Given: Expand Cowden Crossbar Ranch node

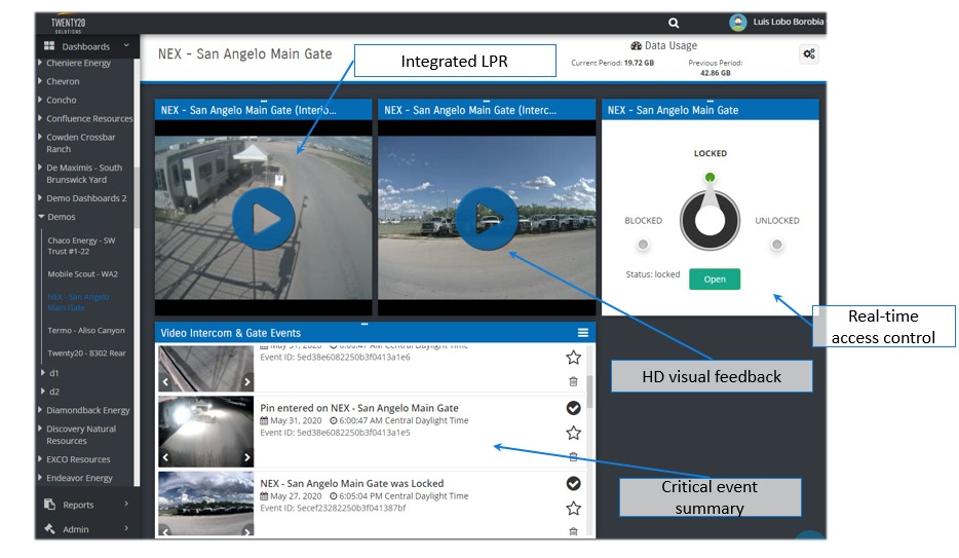Looking at the screenshot, I should (40, 136).
